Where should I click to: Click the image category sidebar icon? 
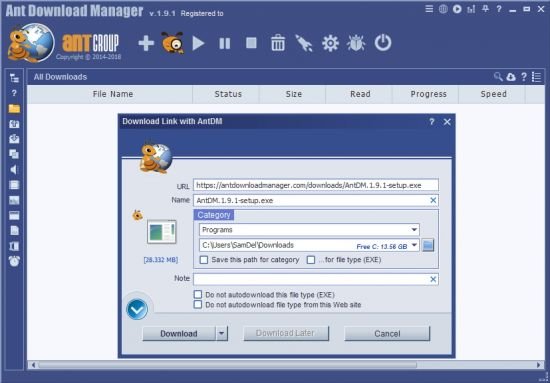(14, 200)
